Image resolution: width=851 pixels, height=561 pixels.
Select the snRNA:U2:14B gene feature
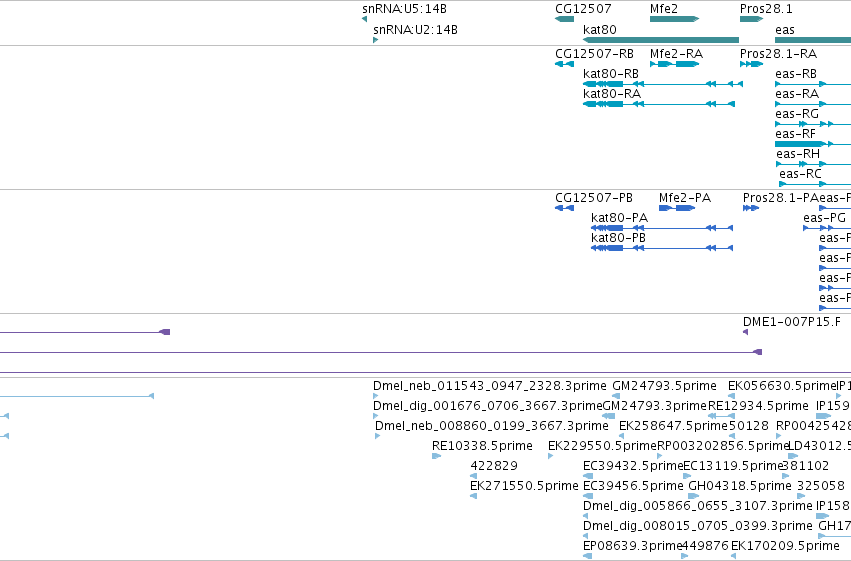pos(376,40)
